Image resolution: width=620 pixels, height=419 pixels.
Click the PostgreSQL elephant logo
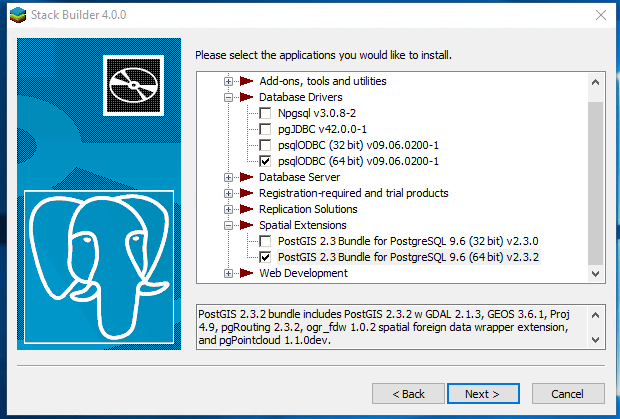pos(99,267)
